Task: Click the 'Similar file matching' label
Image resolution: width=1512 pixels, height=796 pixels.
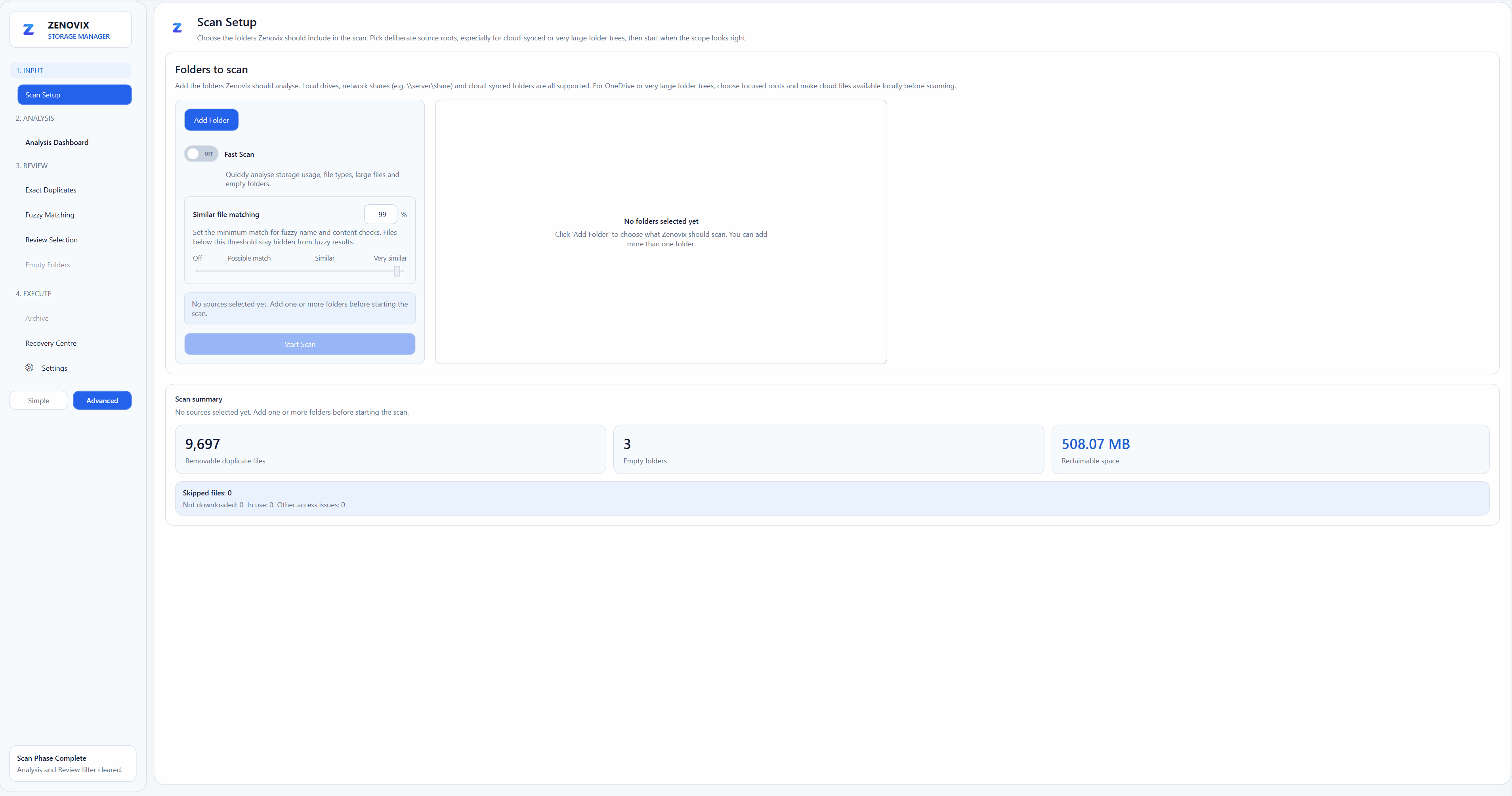Action: (x=226, y=214)
